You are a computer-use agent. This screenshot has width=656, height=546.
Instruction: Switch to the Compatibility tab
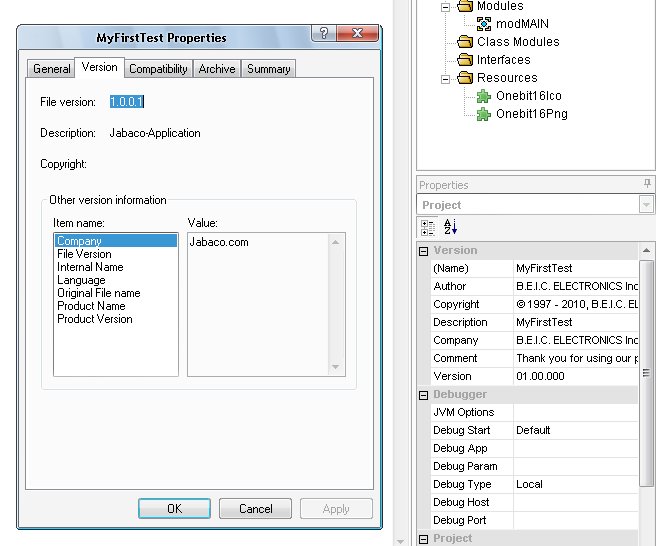[x=158, y=69]
